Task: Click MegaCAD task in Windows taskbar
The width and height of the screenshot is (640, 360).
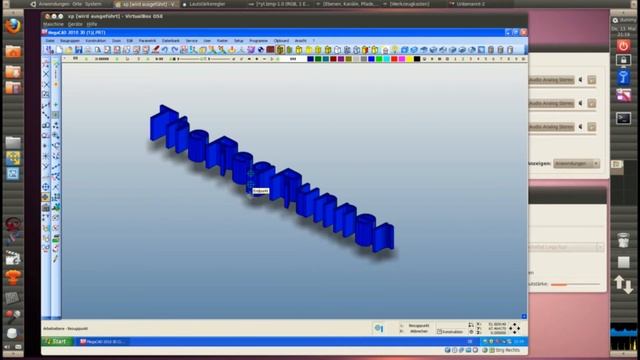Action: (x=103, y=342)
